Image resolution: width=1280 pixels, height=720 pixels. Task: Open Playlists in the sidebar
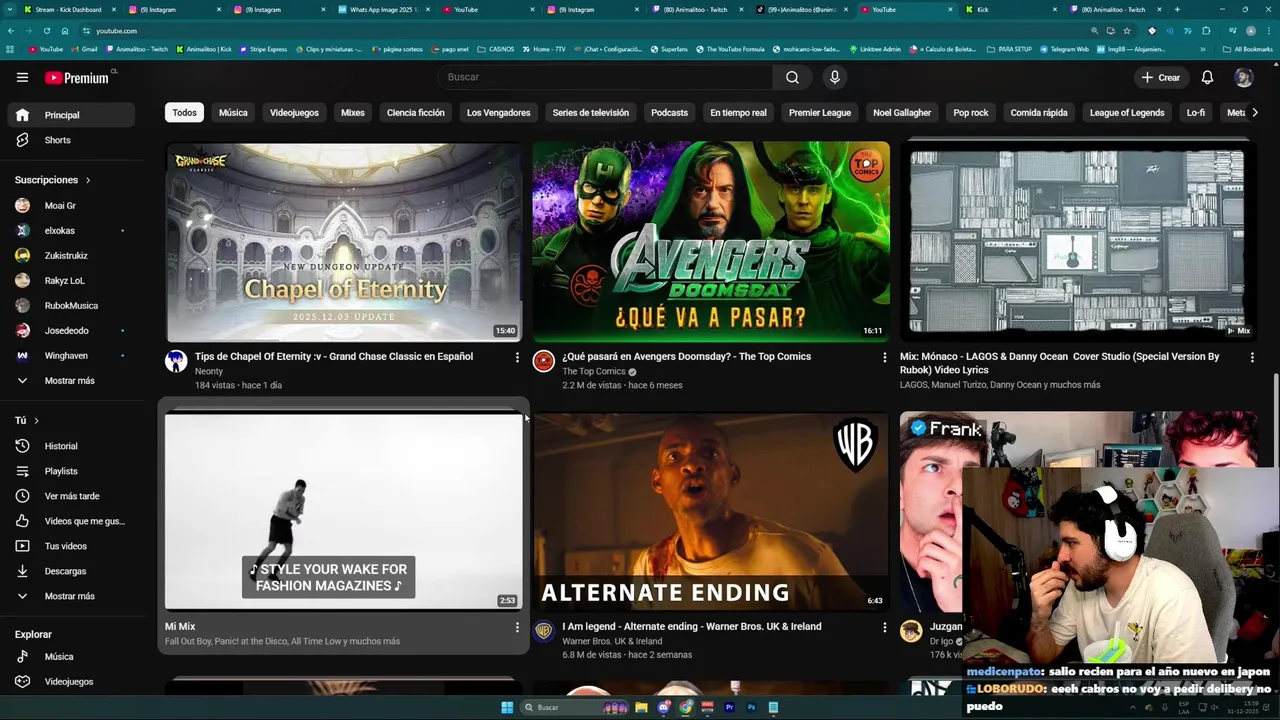[69, 471]
